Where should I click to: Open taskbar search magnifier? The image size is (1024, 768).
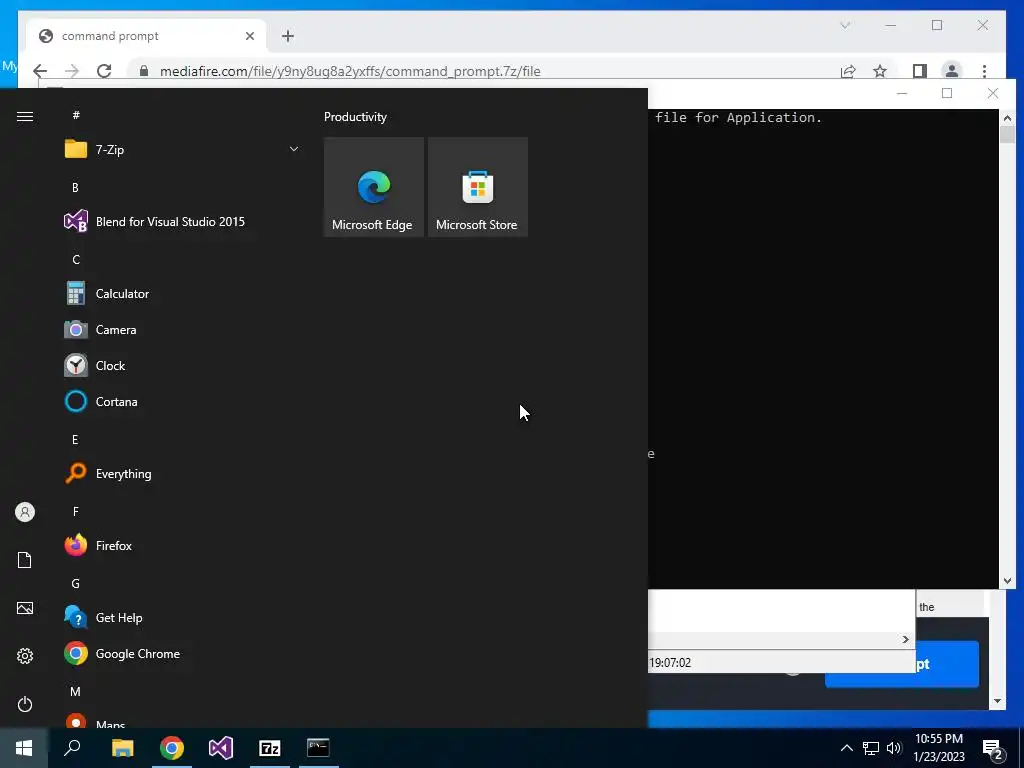[x=72, y=748]
